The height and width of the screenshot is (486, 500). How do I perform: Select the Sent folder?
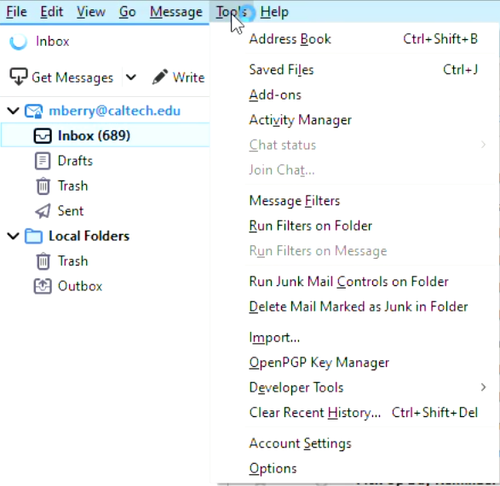pyautogui.click(x=71, y=211)
